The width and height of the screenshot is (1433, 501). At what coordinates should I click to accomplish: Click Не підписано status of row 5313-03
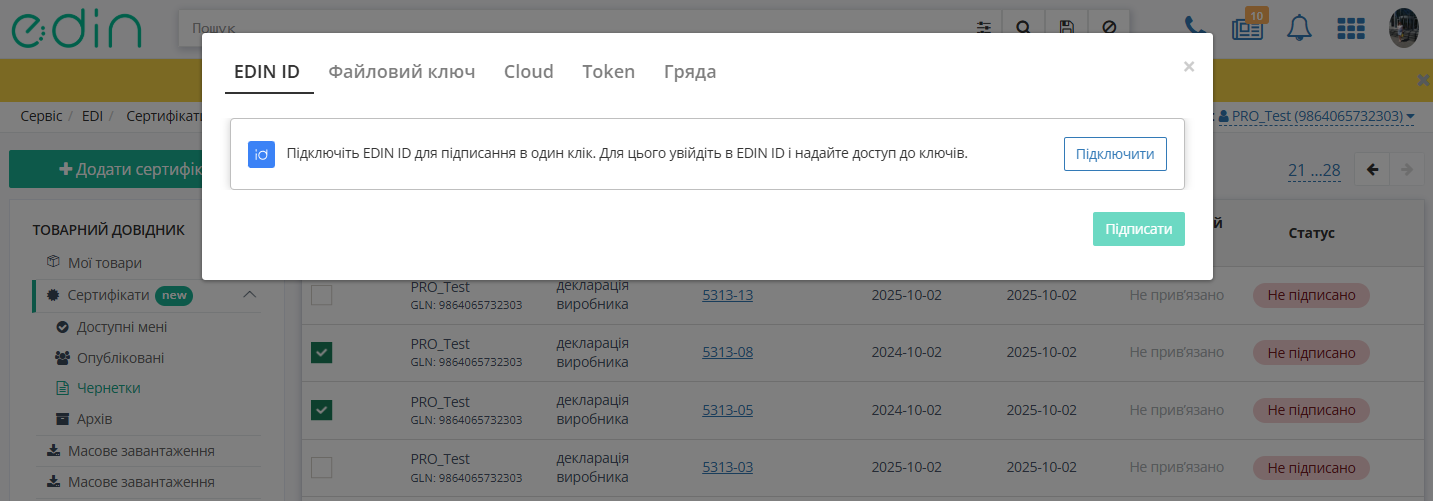point(1311,467)
